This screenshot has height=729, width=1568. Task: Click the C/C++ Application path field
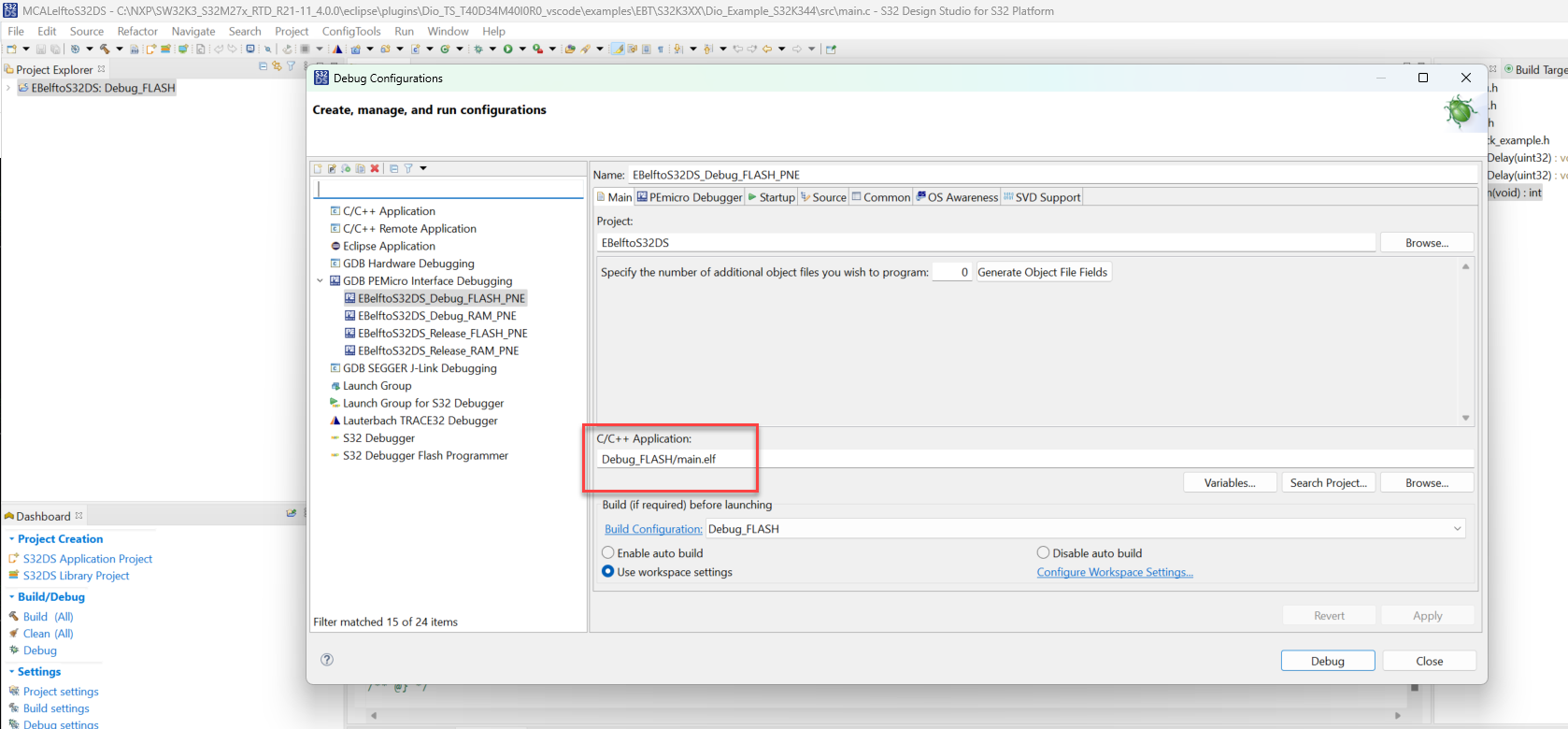click(1028, 459)
